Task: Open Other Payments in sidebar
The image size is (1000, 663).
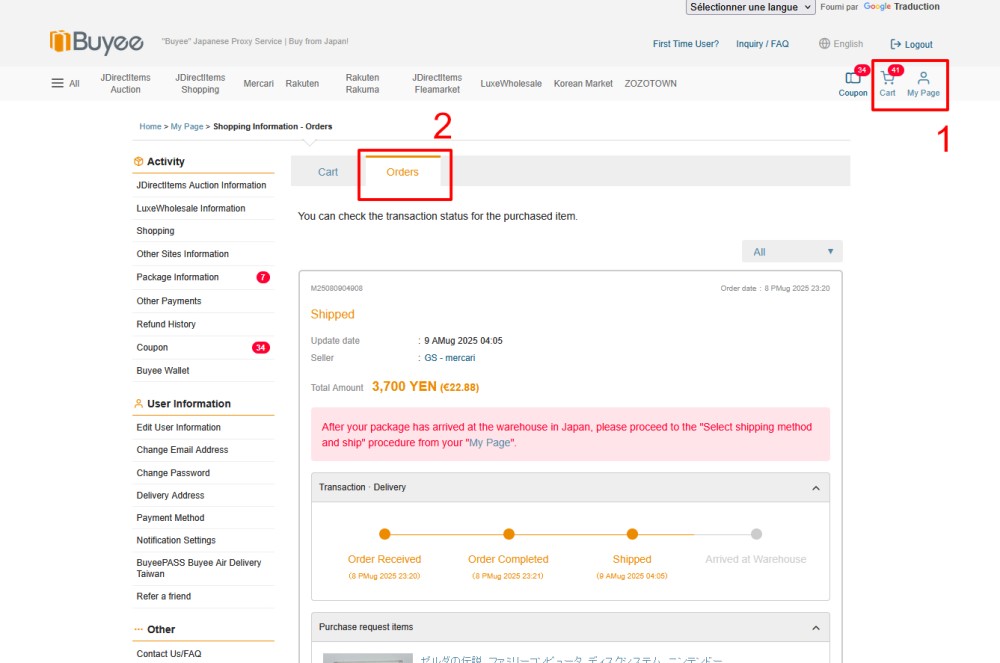Action: pos(169,301)
